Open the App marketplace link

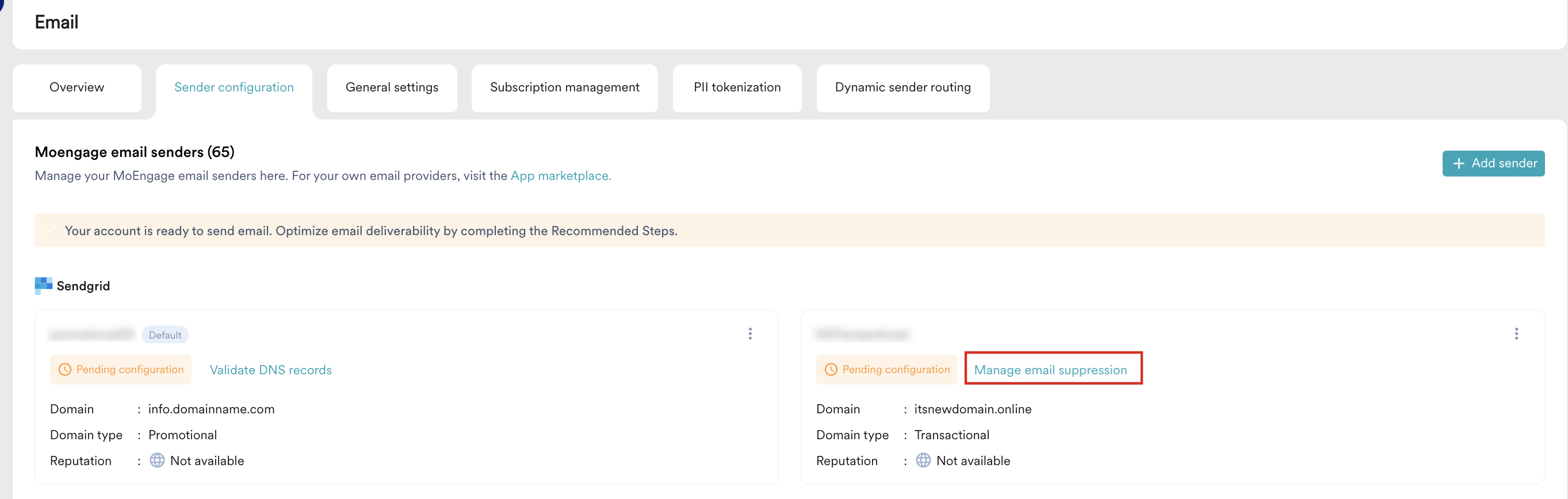coord(560,176)
